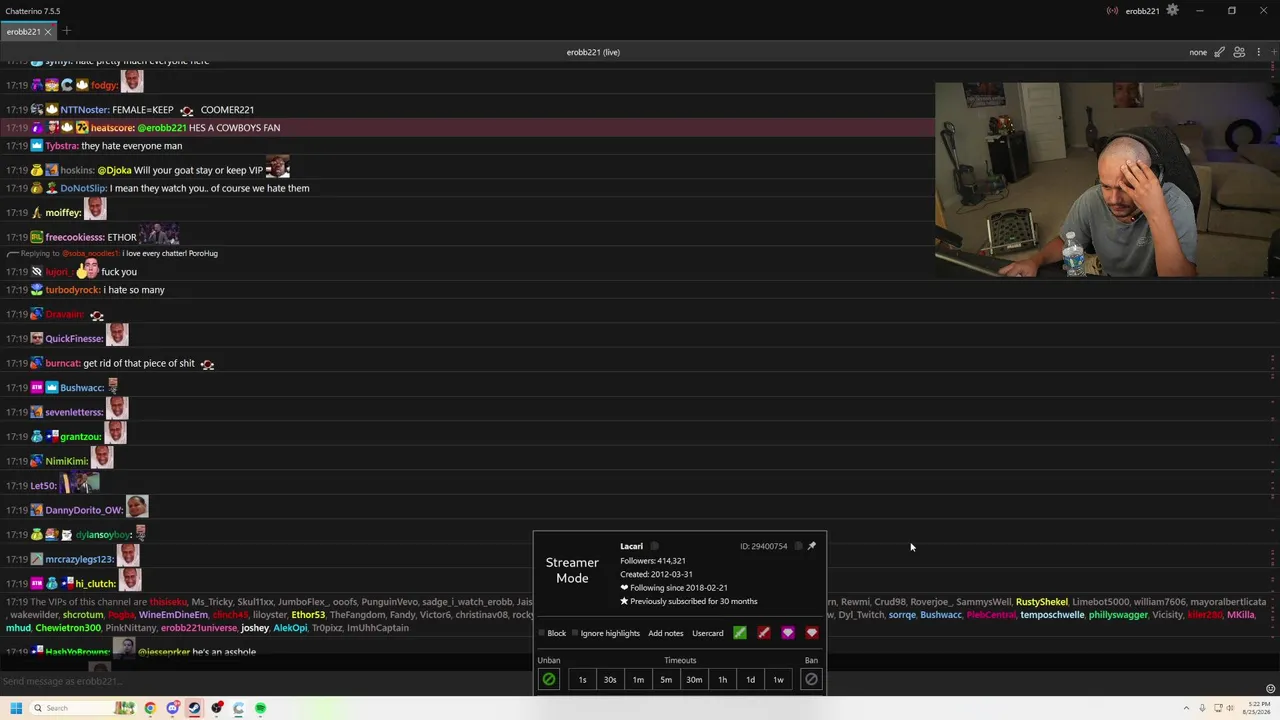Apply 30m timeout to Lacari
Screen dimensions: 1280x720
click(x=694, y=680)
